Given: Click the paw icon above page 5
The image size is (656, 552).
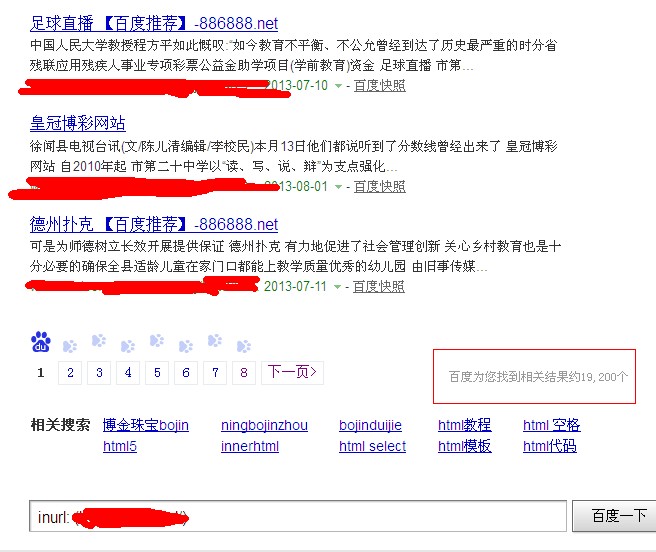Looking at the screenshot, I should tap(157, 341).
